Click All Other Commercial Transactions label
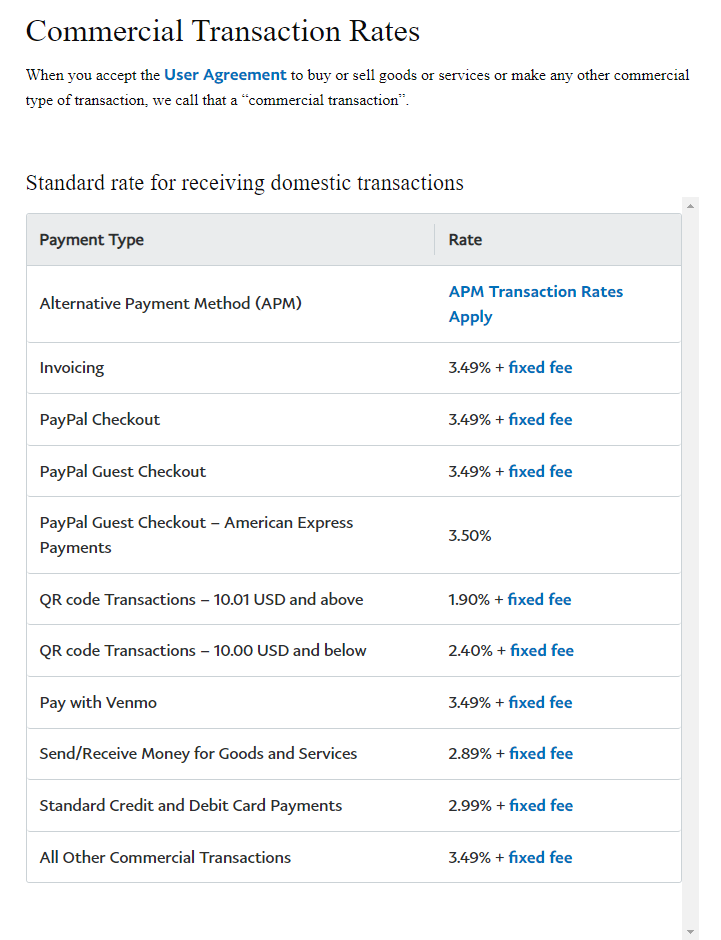 tap(165, 858)
